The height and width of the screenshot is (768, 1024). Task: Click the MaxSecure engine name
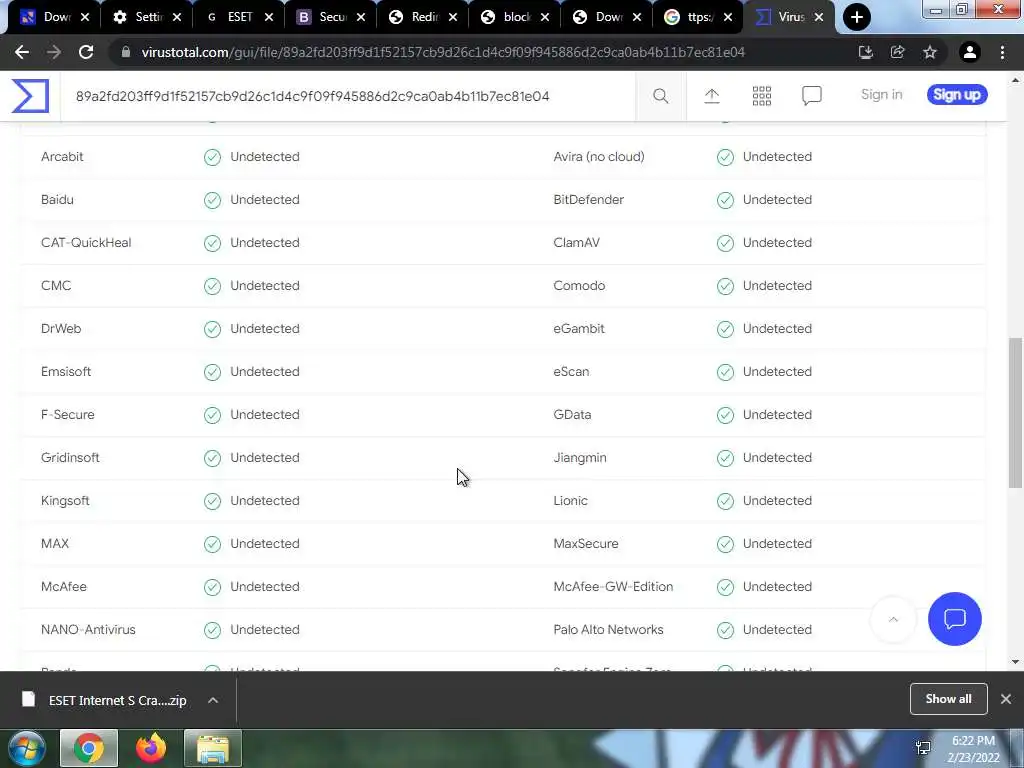pyautogui.click(x=586, y=543)
